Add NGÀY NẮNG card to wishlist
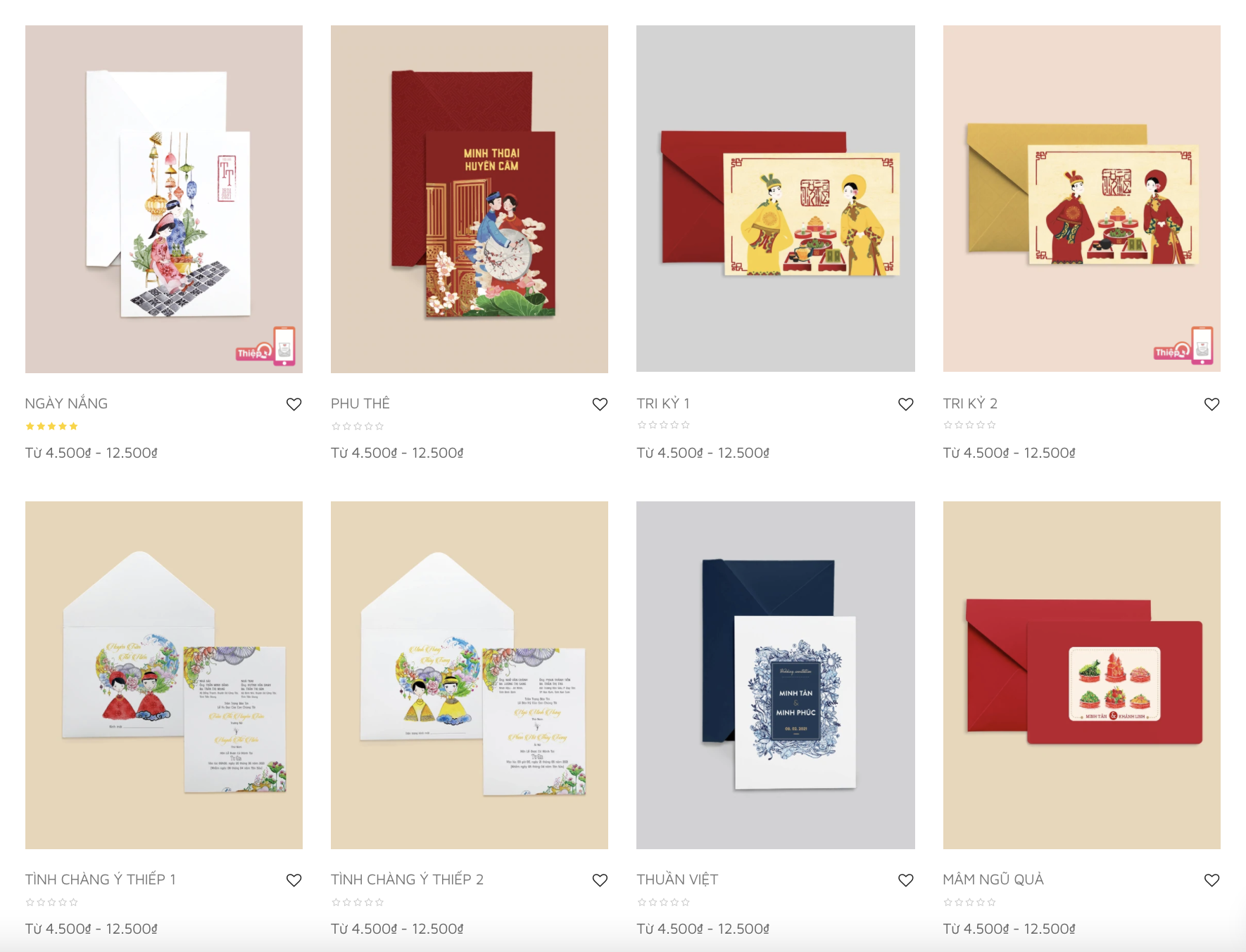Image resolution: width=1246 pixels, height=952 pixels. (x=294, y=404)
